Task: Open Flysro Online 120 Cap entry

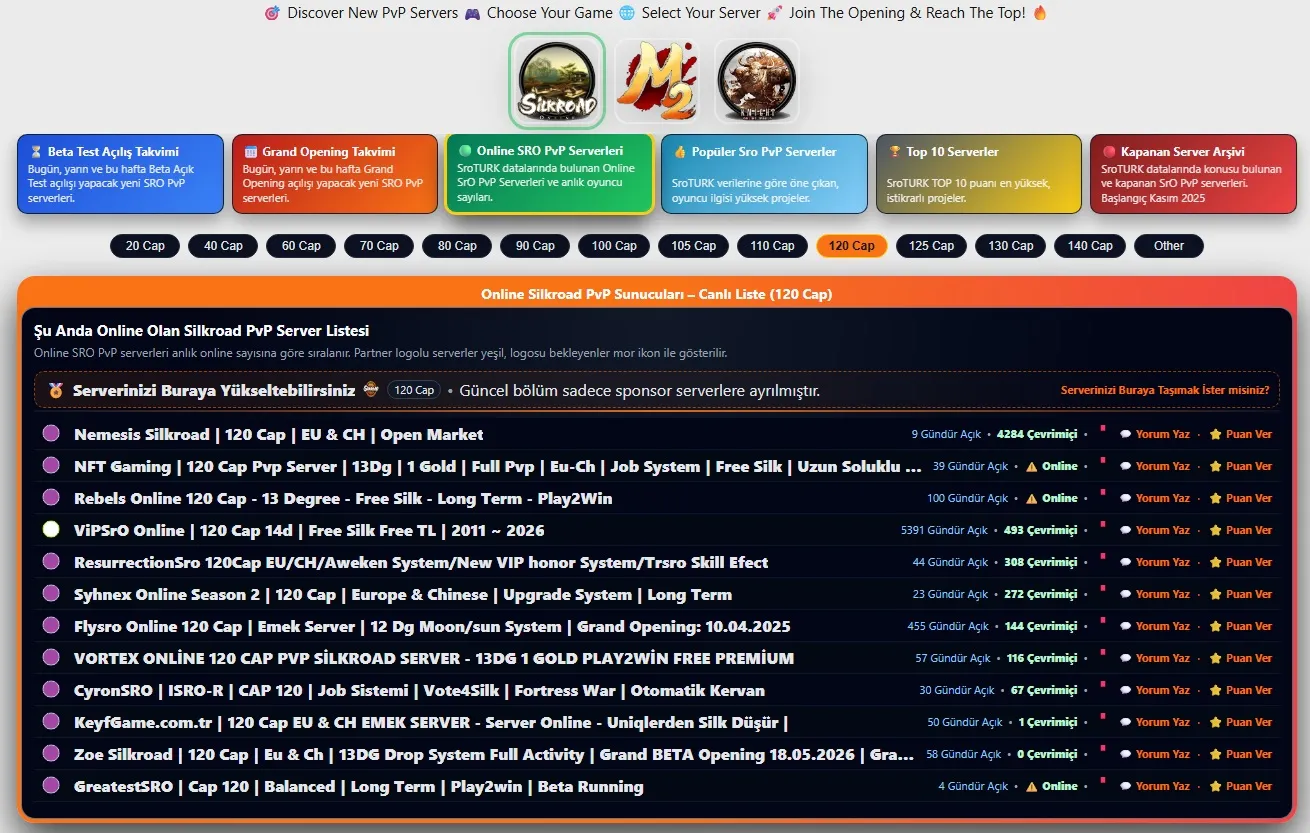Action: (432, 626)
